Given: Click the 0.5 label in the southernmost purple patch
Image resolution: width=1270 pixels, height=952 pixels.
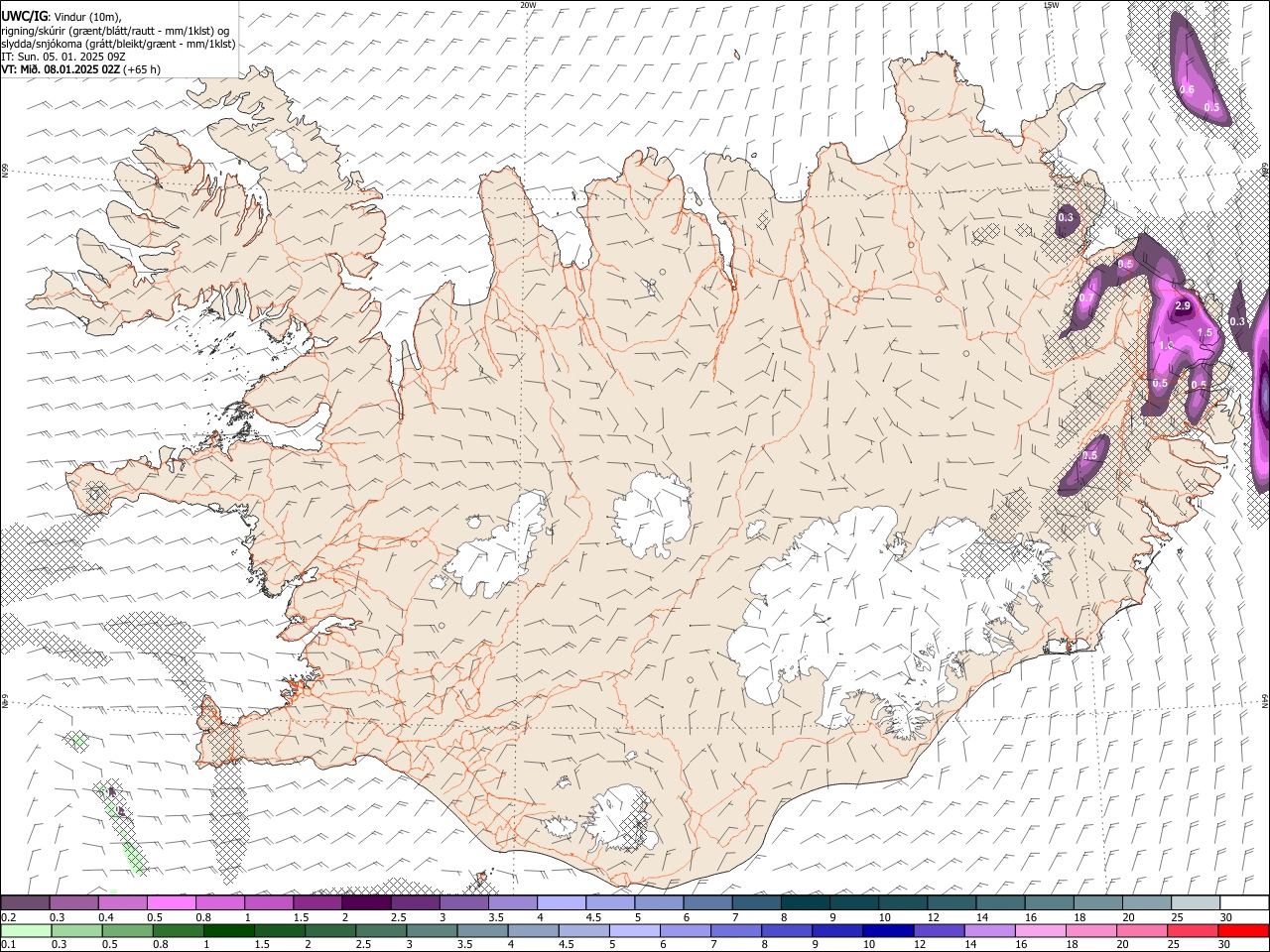Looking at the screenshot, I should point(1090,456).
